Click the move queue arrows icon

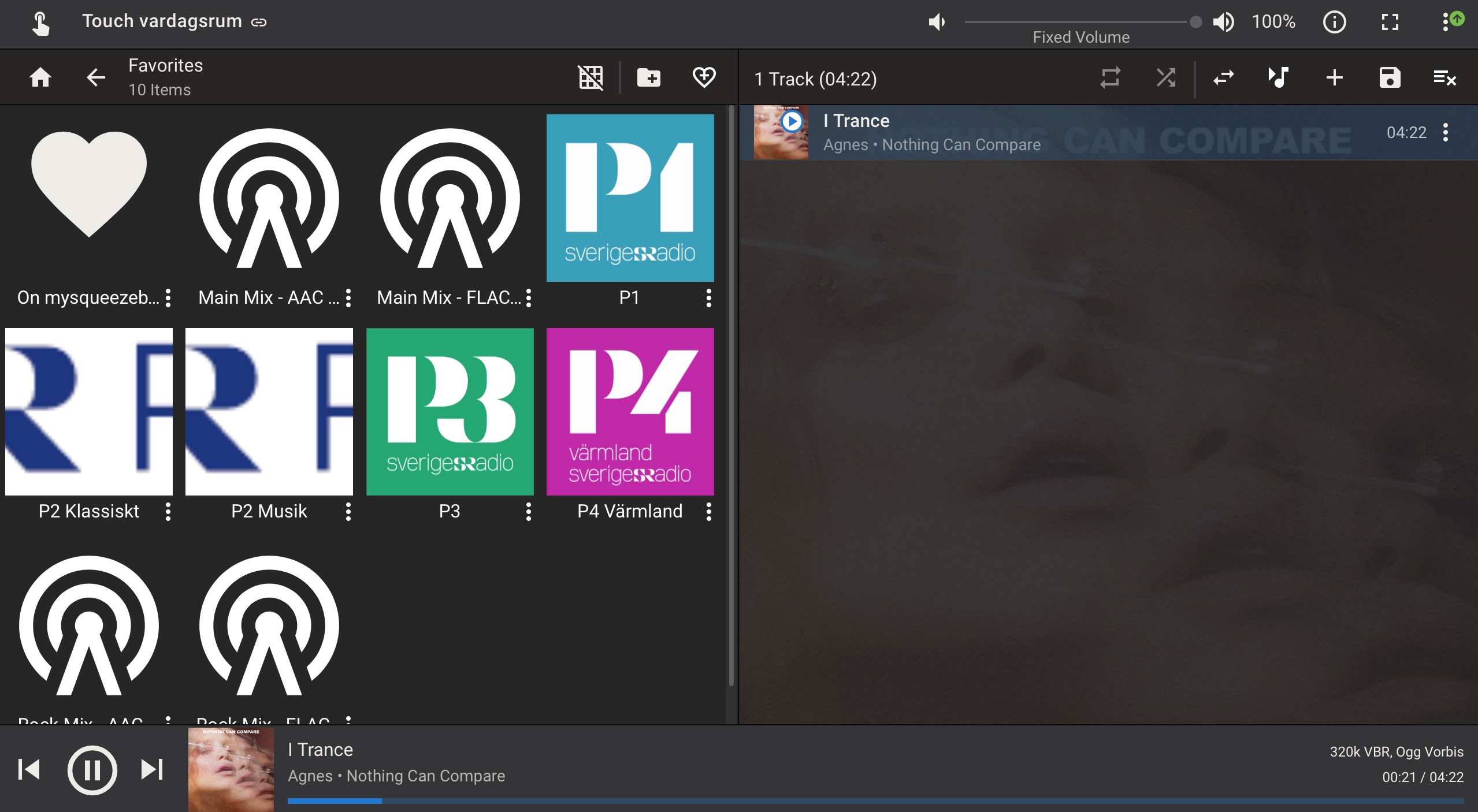click(1223, 77)
